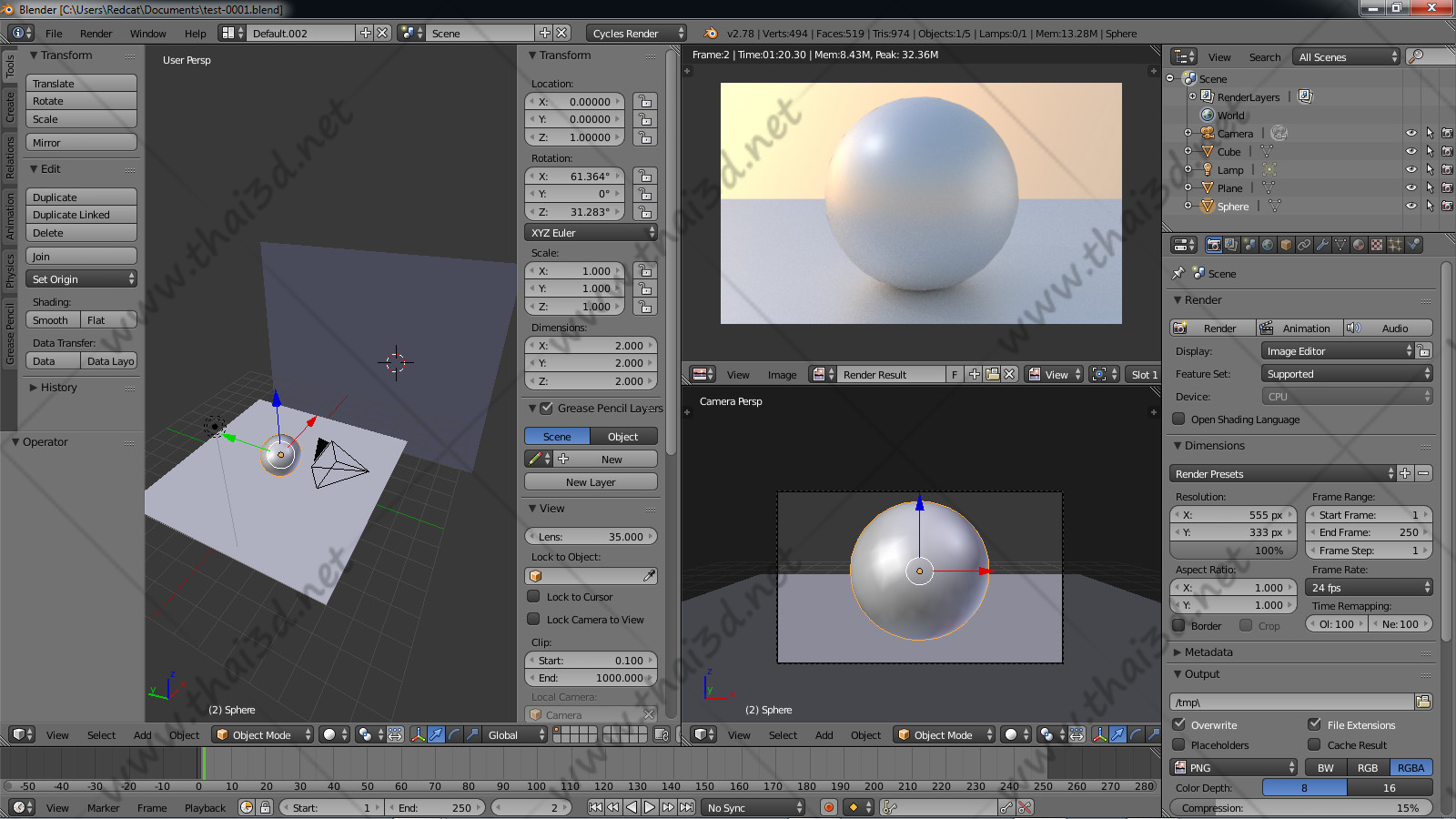Click the Object constraints chain-link tab
The image size is (1456, 819).
[1304, 245]
